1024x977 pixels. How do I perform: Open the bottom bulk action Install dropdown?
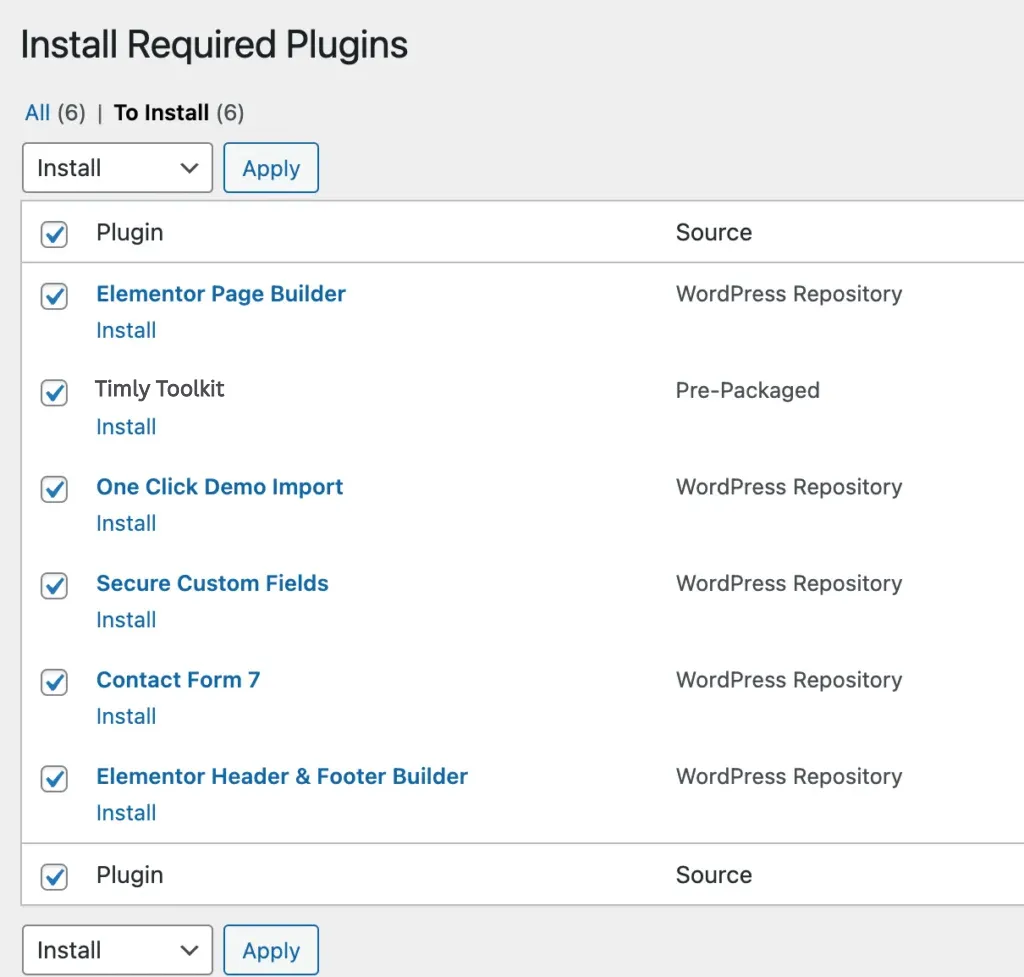(x=117, y=950)
